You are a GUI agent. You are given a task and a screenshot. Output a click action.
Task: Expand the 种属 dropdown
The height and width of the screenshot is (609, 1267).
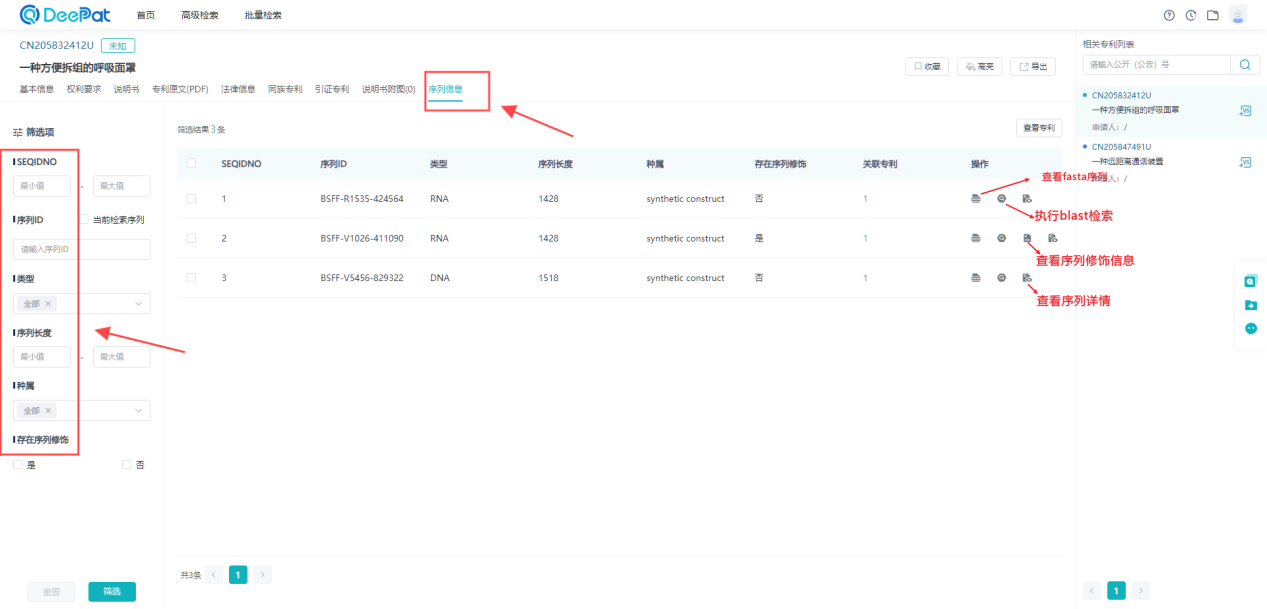point(82,410)
